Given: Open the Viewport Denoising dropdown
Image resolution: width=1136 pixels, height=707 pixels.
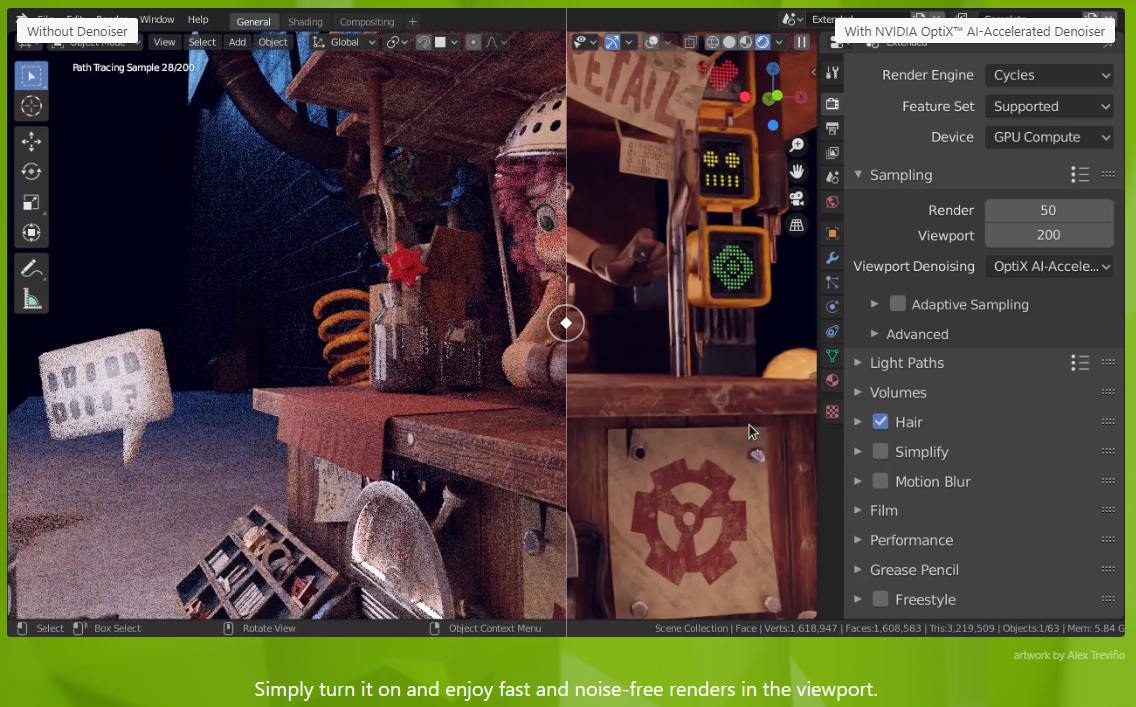Looking at the screenshot, I should click(1049, 266).
